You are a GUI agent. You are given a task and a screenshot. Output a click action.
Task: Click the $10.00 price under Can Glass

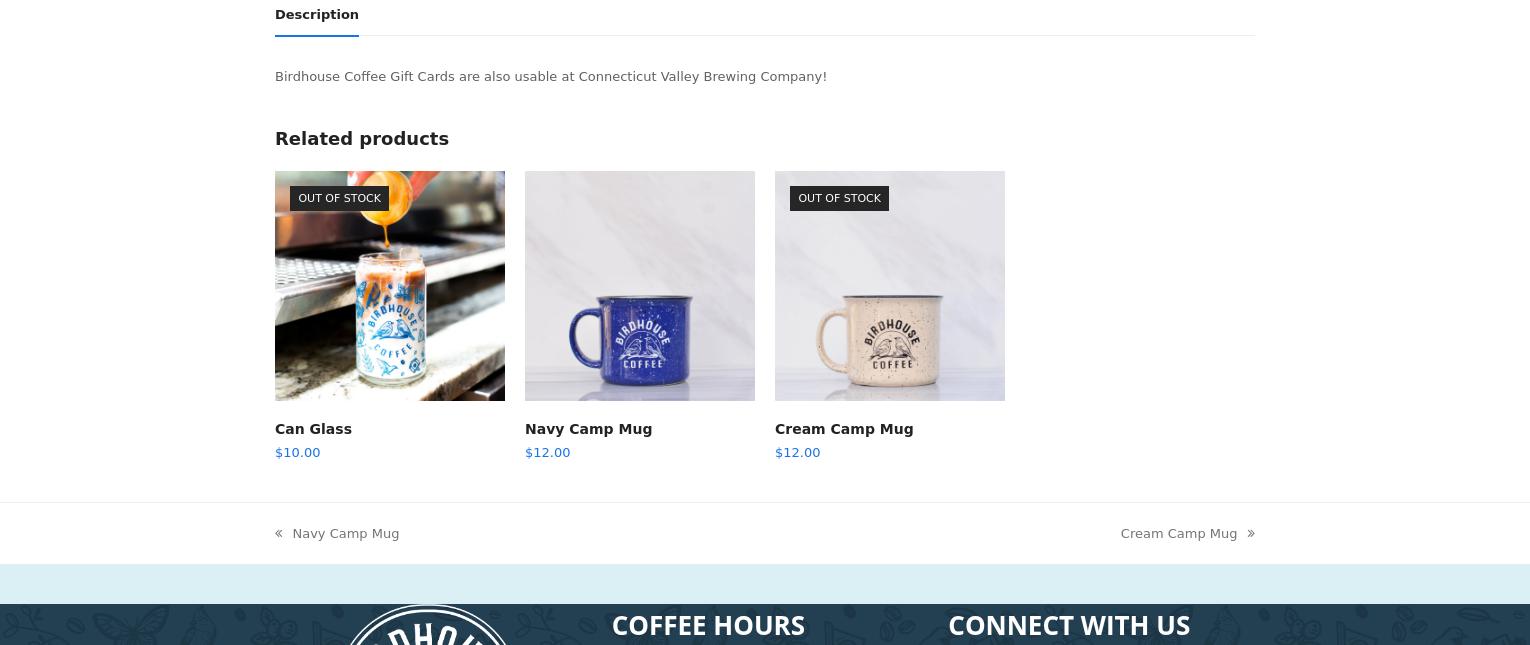[x=298, y=453]
